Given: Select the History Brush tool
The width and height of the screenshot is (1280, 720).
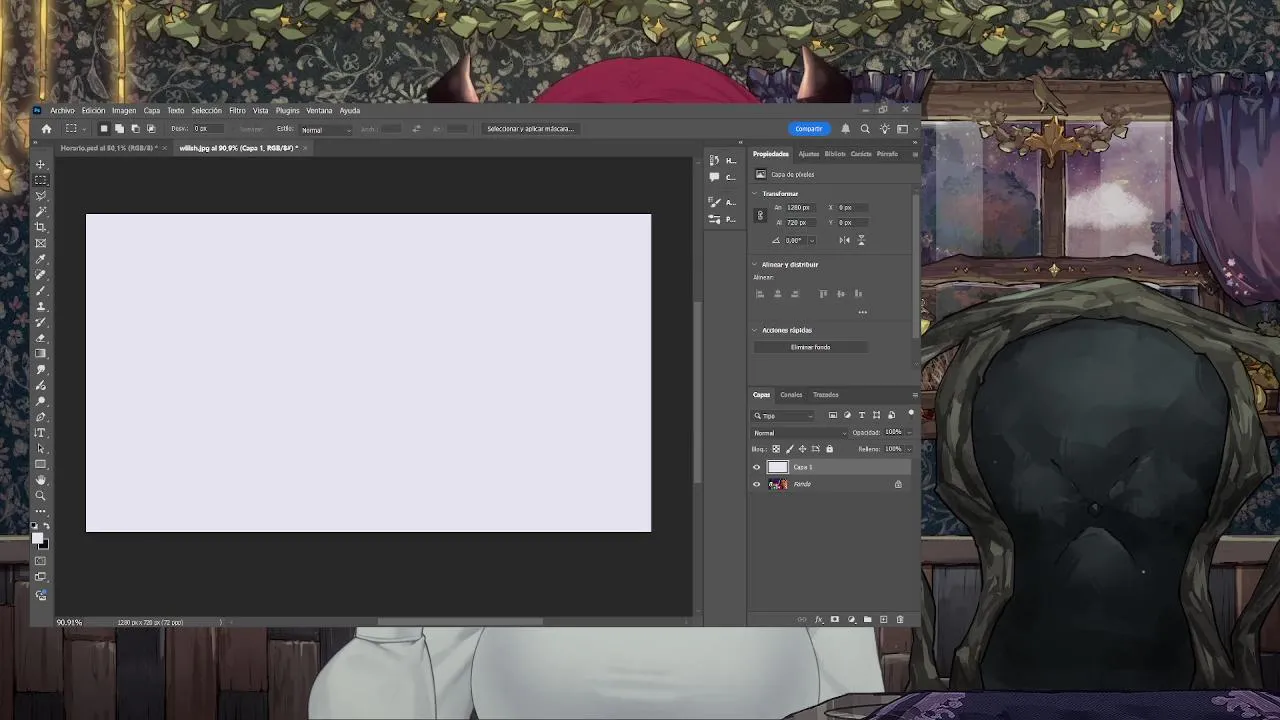Looking at the screenshot, I should [x=40, y=322].
